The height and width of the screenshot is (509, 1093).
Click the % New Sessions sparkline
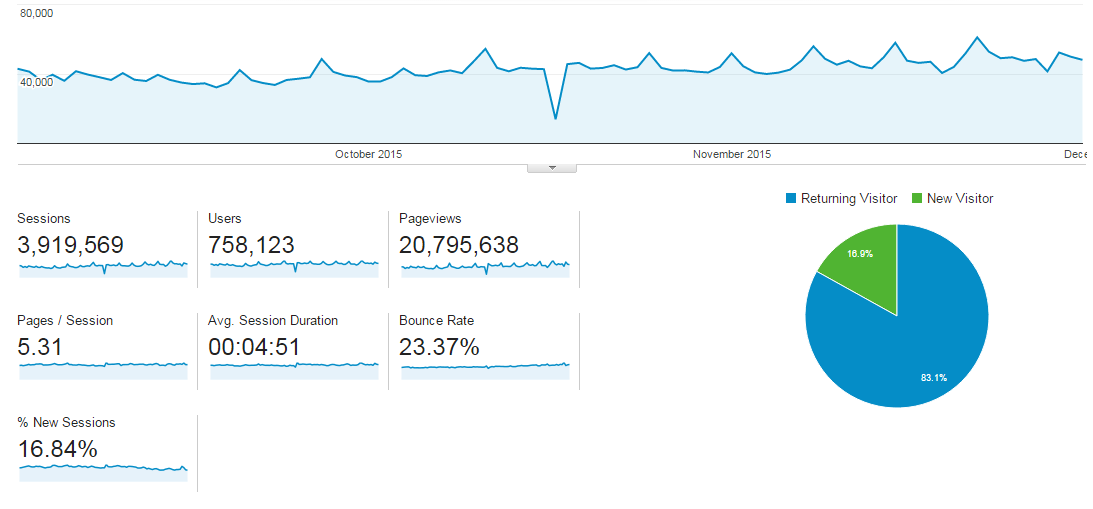tap(103, 471)
